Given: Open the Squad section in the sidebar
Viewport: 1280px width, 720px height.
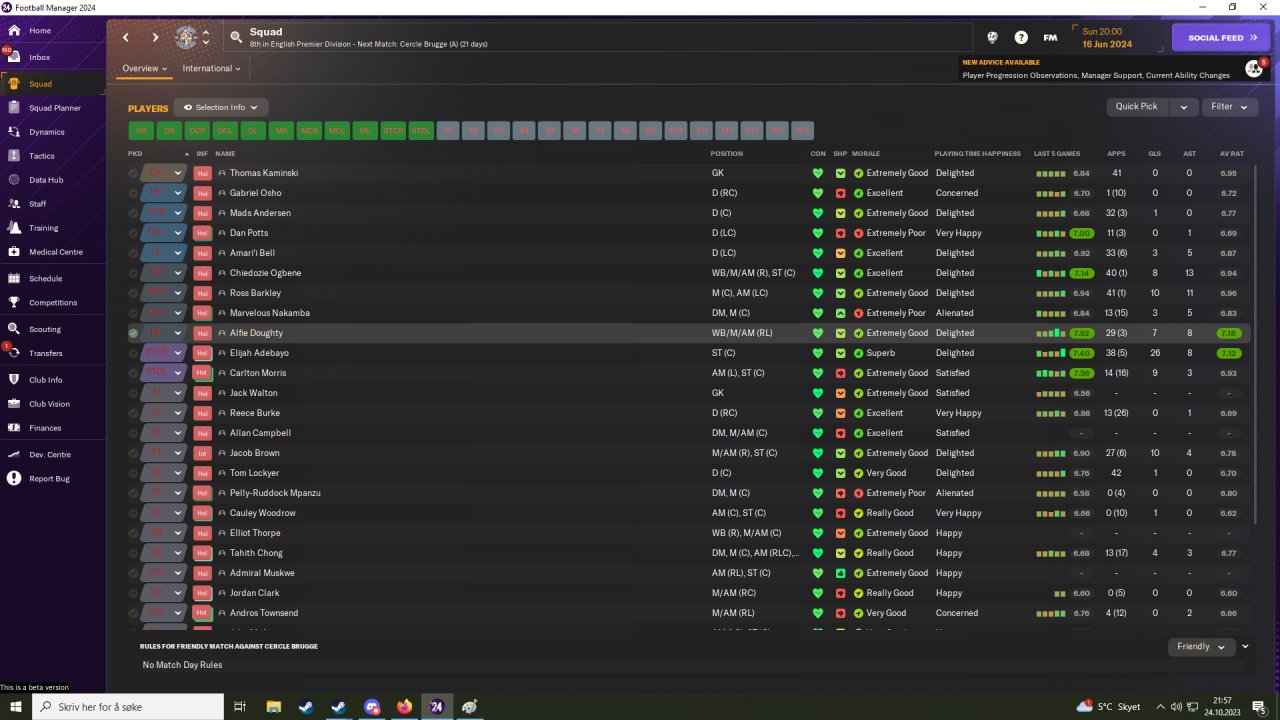Looking at the screenshot, I should click(52, 84).
